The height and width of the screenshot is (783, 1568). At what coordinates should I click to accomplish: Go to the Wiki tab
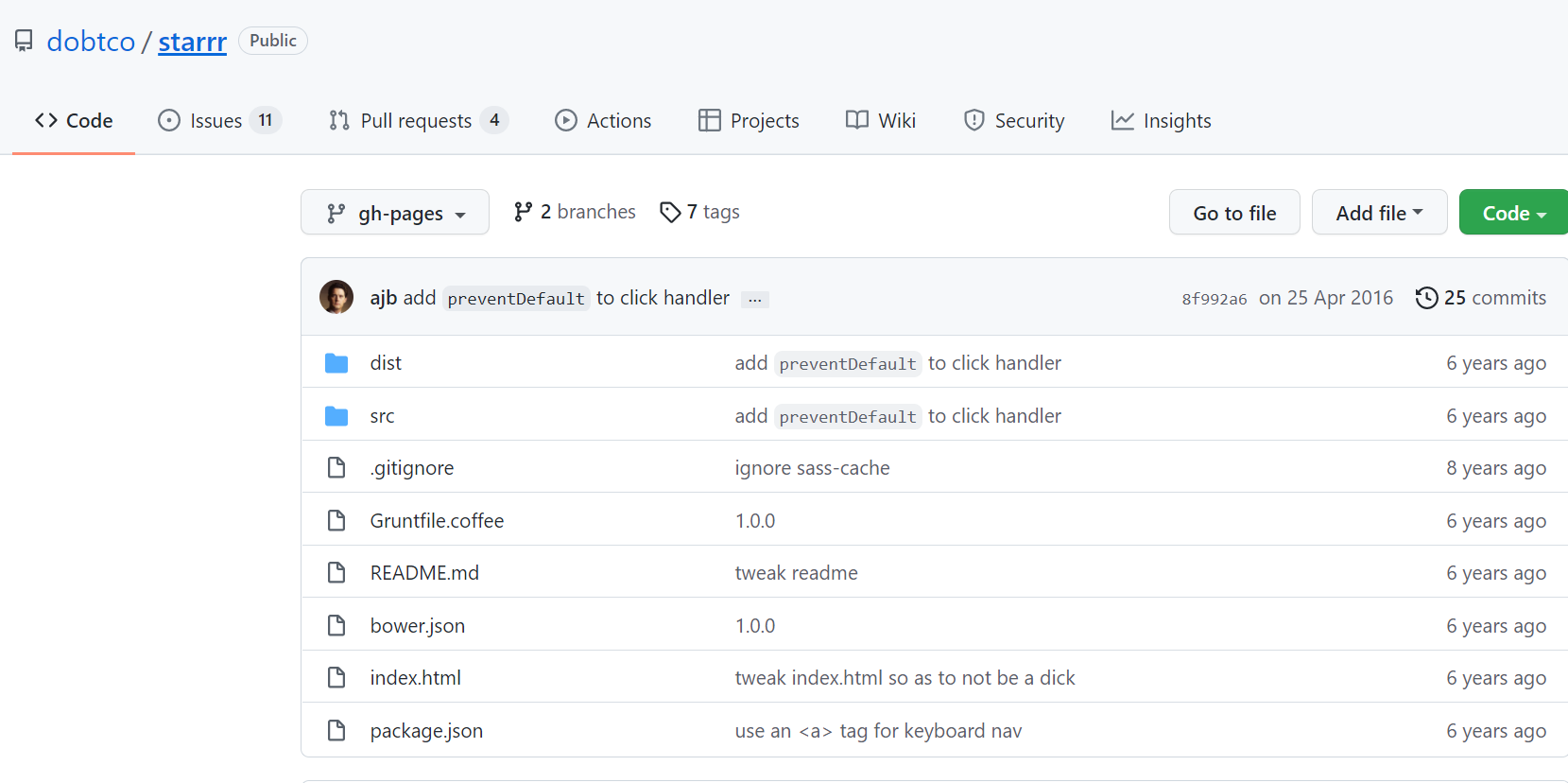[881, 120]
